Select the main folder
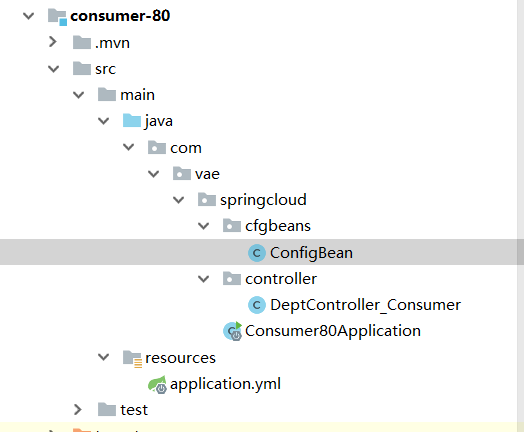Image resolution: width=524 pixels, height=432 pixels. tap(137, 95)
